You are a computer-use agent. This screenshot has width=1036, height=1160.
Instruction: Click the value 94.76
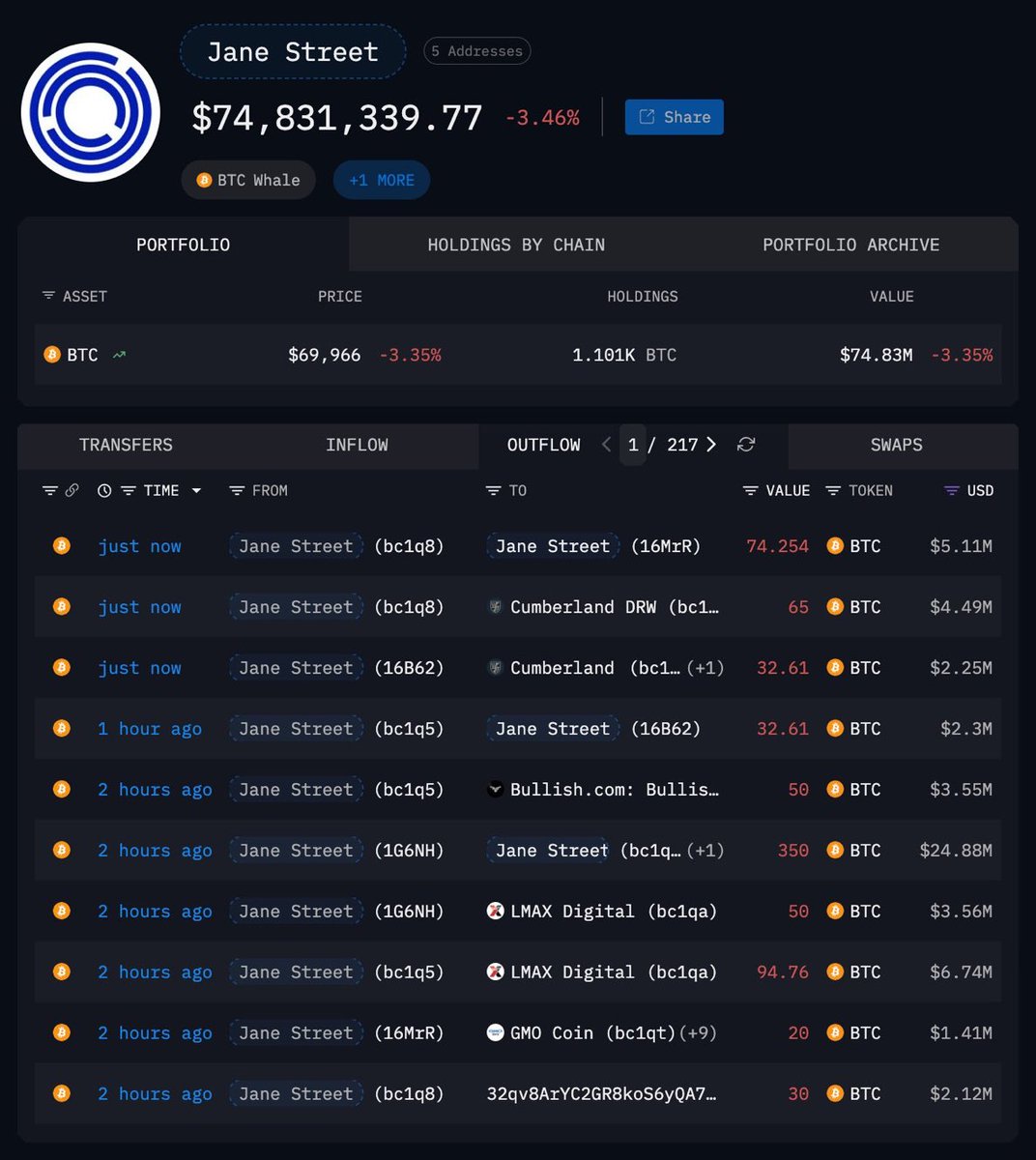[783, 972]
